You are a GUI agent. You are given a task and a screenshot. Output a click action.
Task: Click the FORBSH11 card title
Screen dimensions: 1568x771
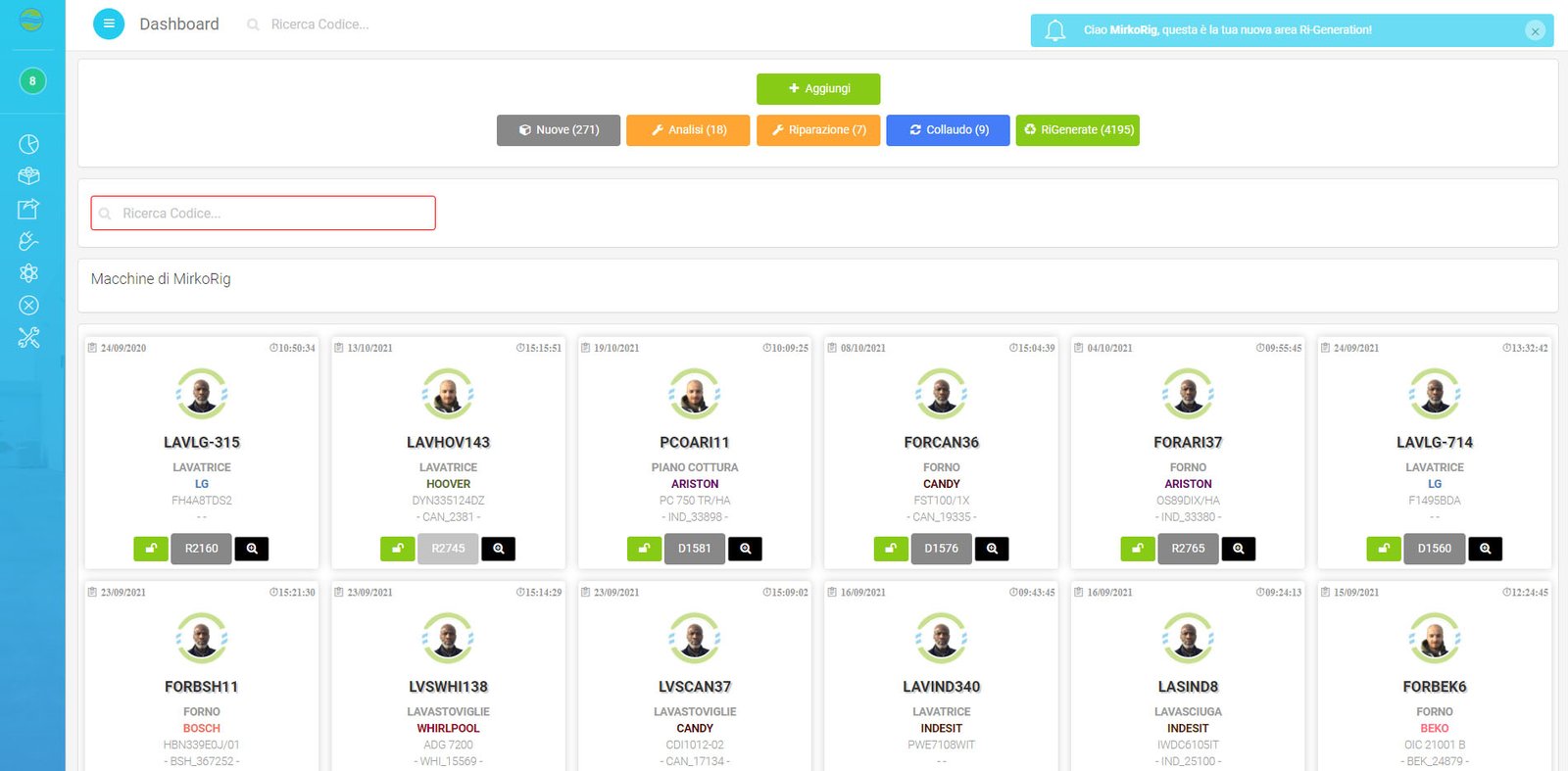(x=202, y=687)
